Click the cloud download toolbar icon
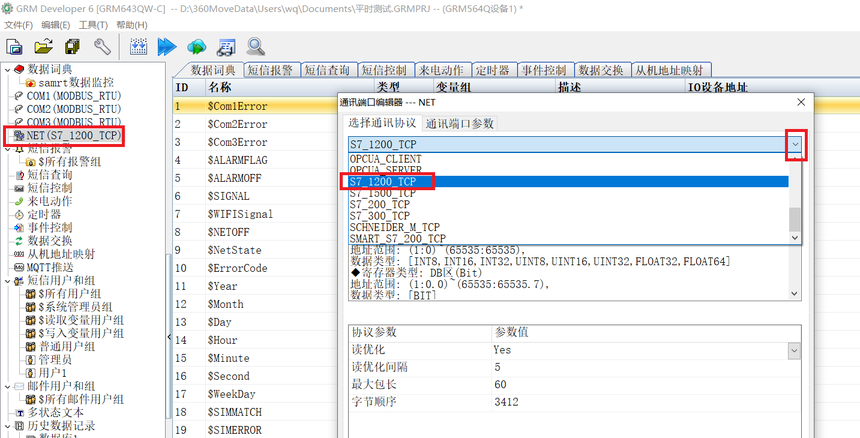Image resolution: width=860 pixels, height=438 pixels. pyautogui.click(x=197, y=46)
